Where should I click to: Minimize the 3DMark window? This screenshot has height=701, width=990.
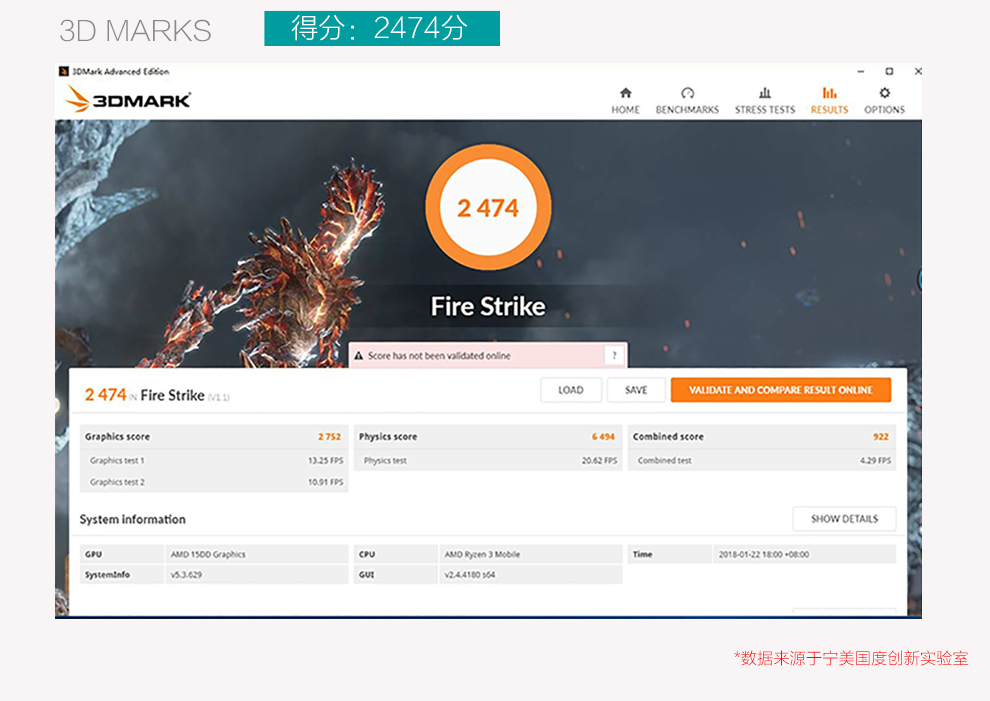click(861, 71)
